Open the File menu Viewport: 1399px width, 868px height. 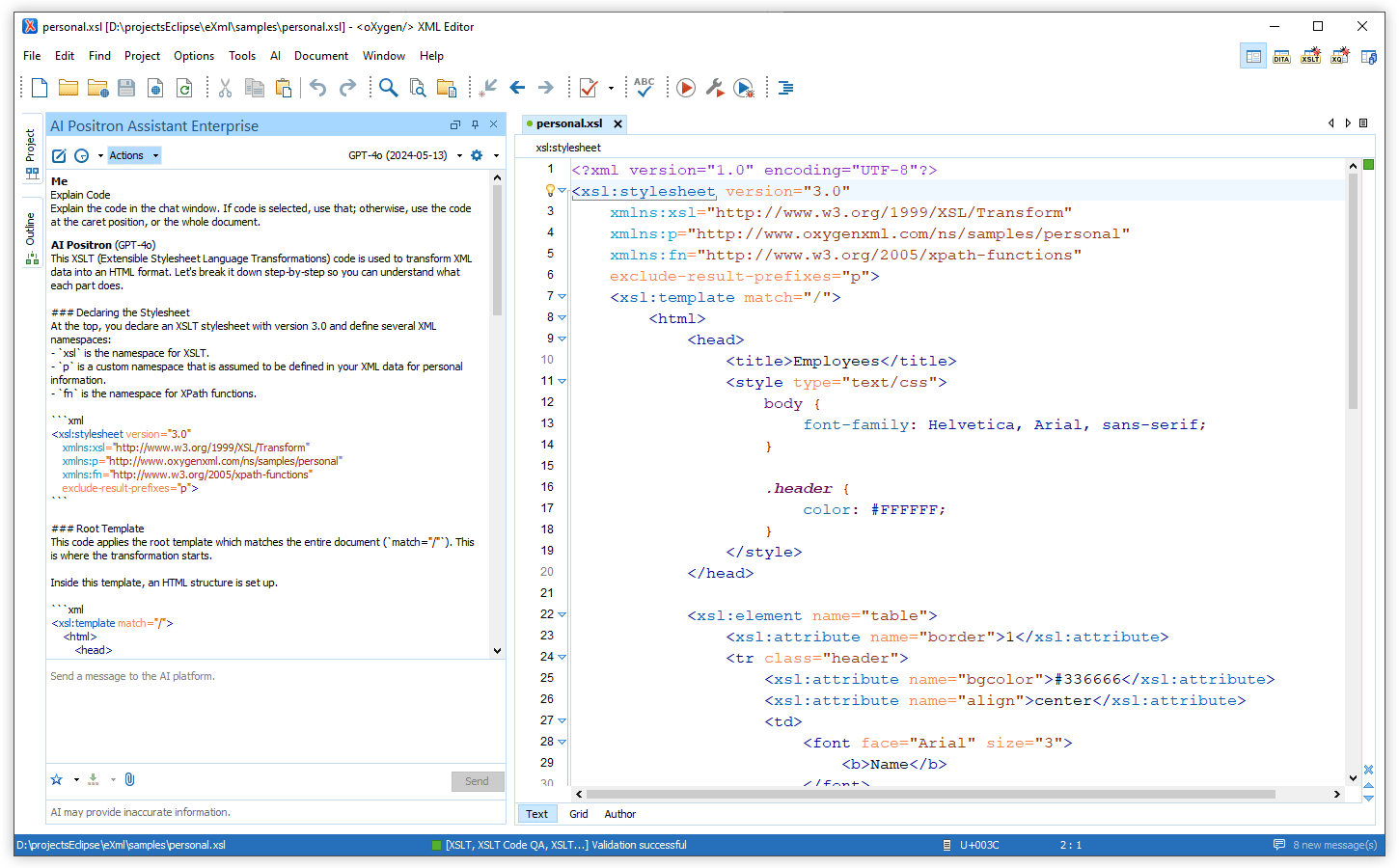tap(32, 56)
